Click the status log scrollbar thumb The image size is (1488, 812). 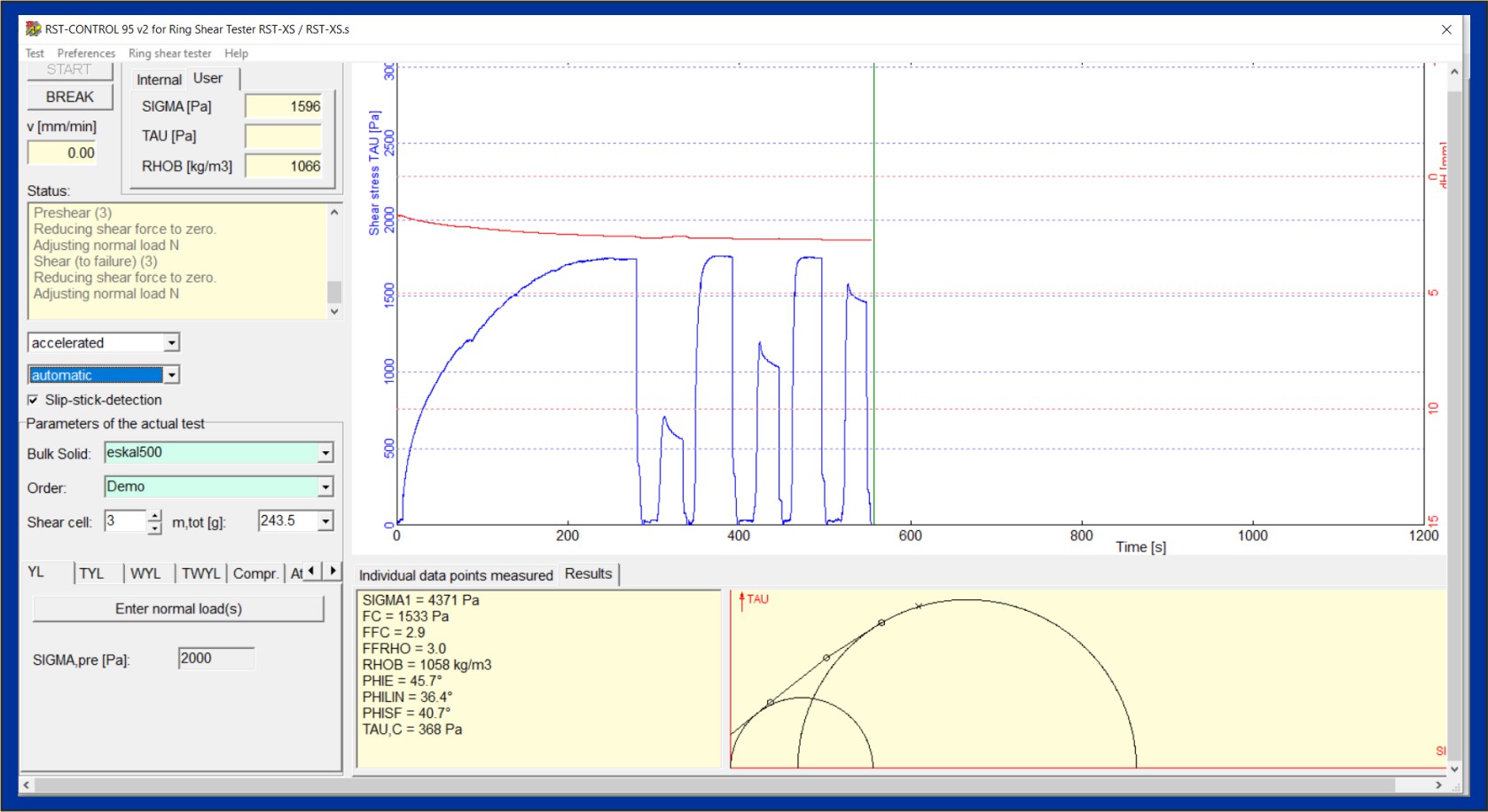(x=334, y=292)
